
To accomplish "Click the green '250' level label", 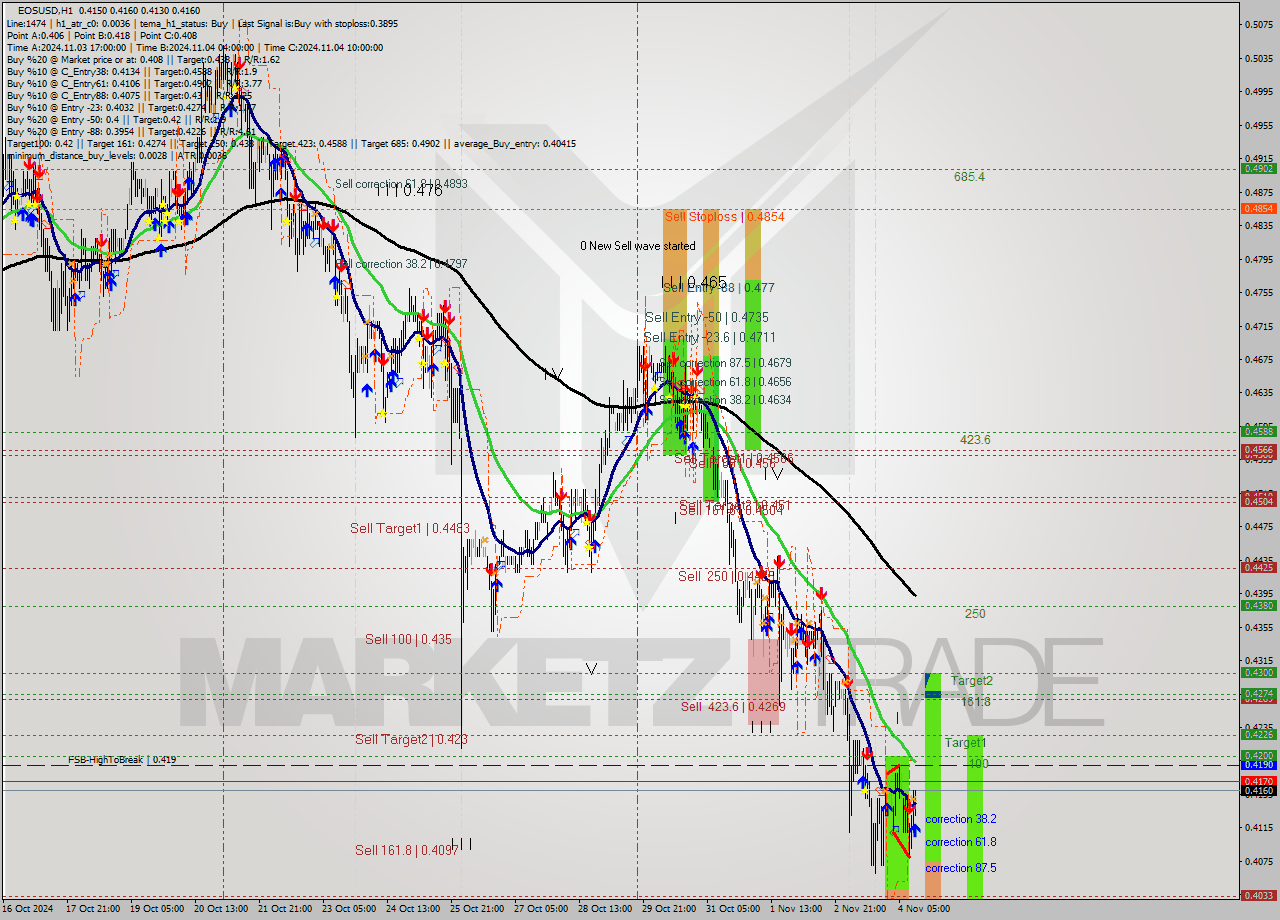I will [x=975, y=614].
